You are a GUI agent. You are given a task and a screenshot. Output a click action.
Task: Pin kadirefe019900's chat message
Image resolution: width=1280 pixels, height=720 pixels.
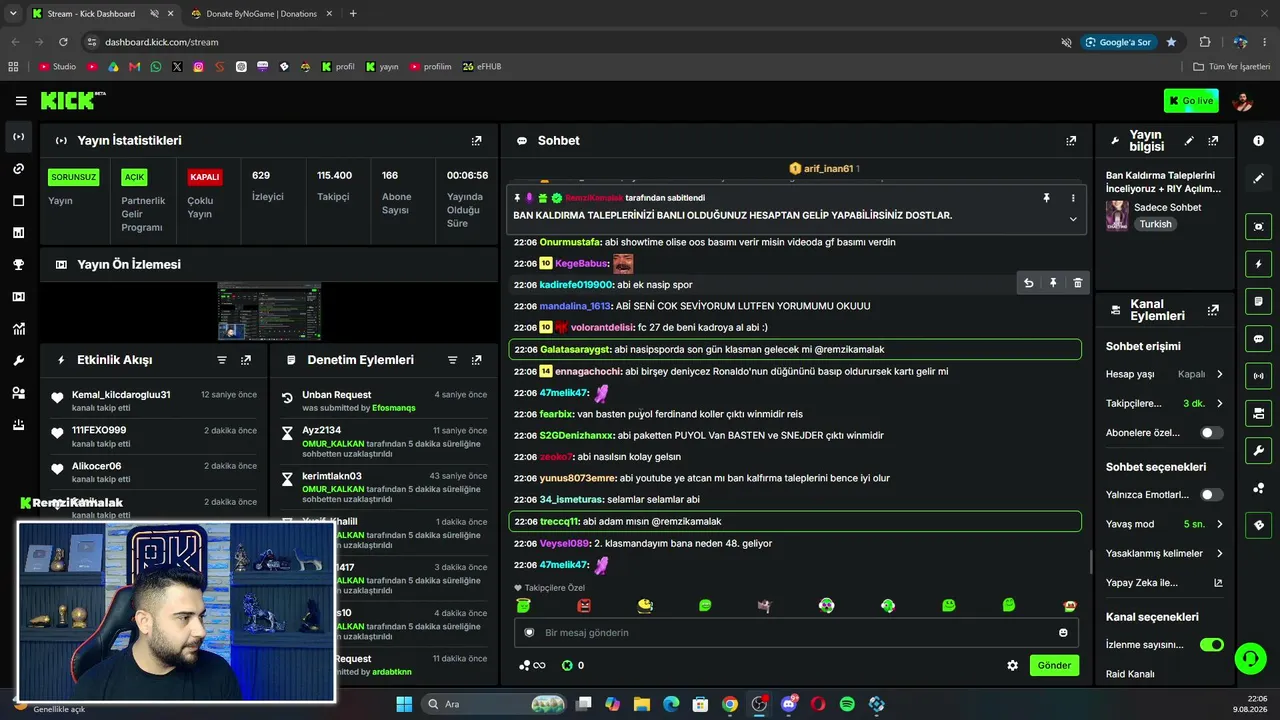coord(1053,284)
